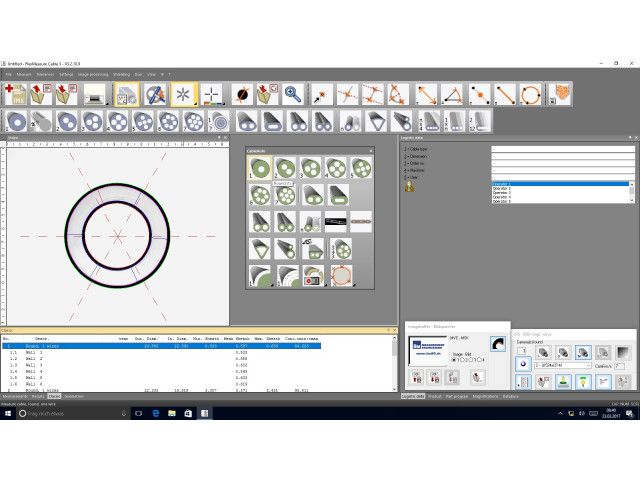This screenshot has width=640, height=480.
Task: Click the printer icon in toolbar
Action: (96, 95)
